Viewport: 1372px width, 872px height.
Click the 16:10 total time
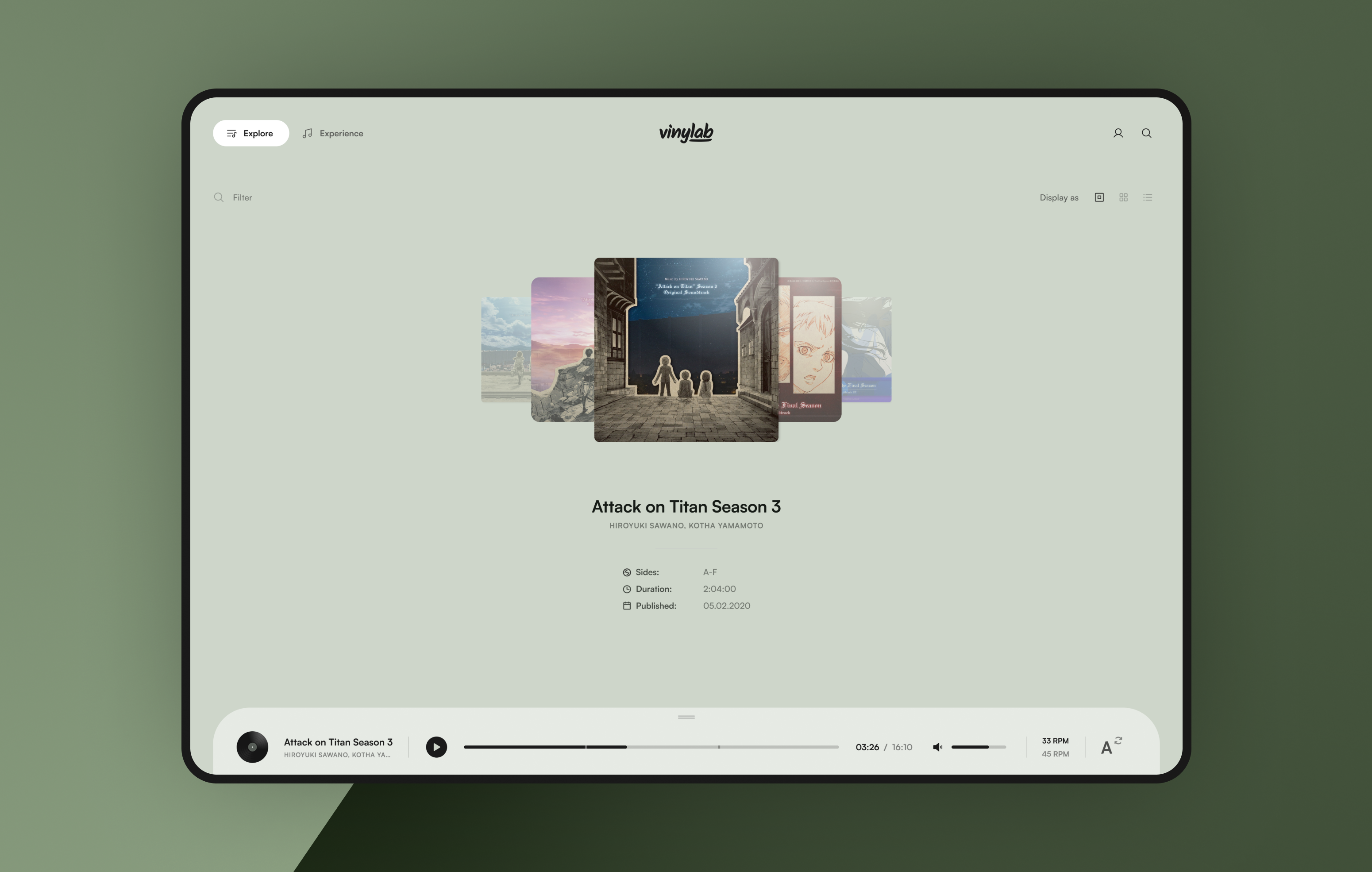(x=902, y=747)
